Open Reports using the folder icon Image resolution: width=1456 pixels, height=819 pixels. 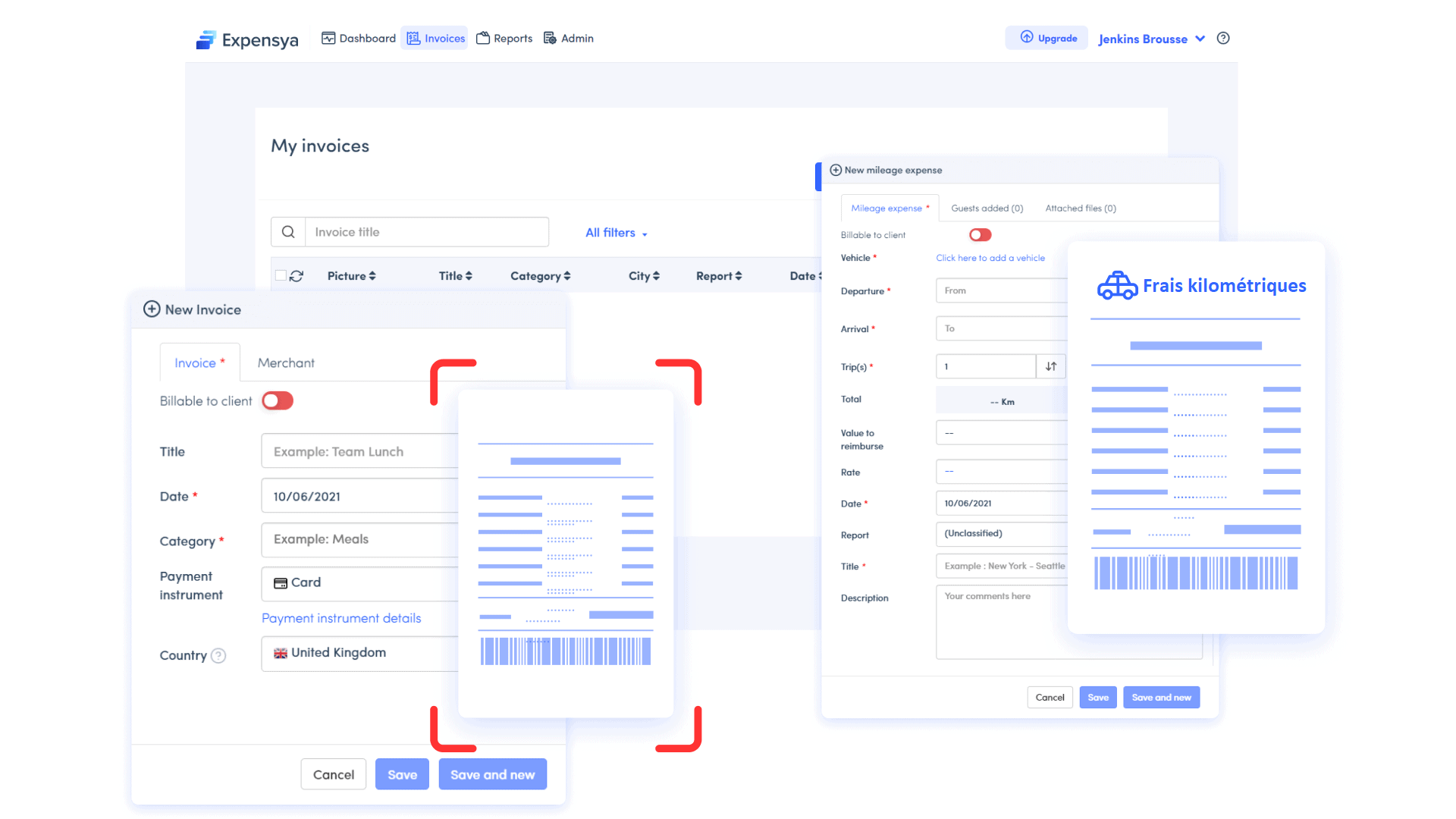tap(483, 38)
